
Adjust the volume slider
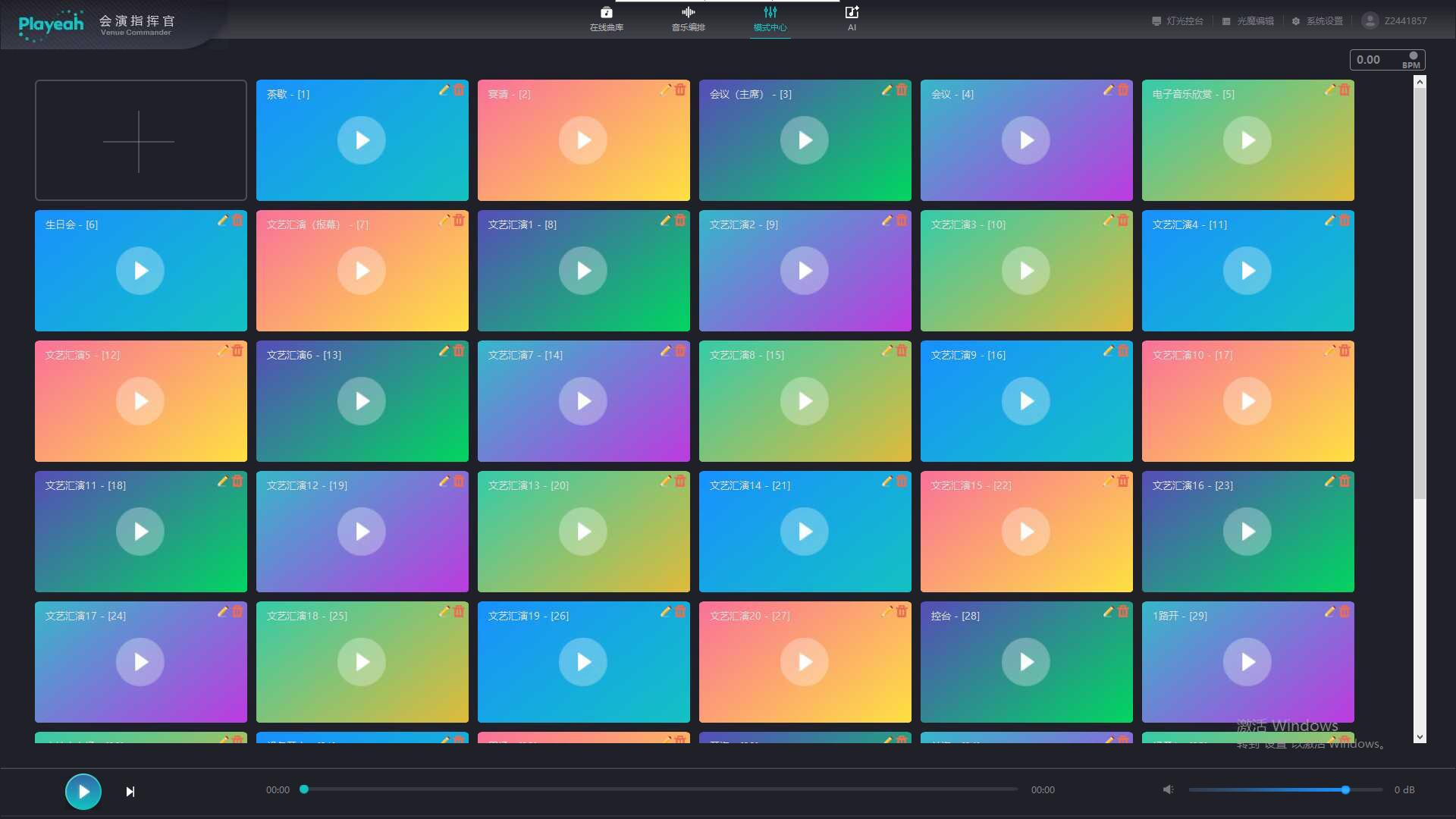[1285, 790]
